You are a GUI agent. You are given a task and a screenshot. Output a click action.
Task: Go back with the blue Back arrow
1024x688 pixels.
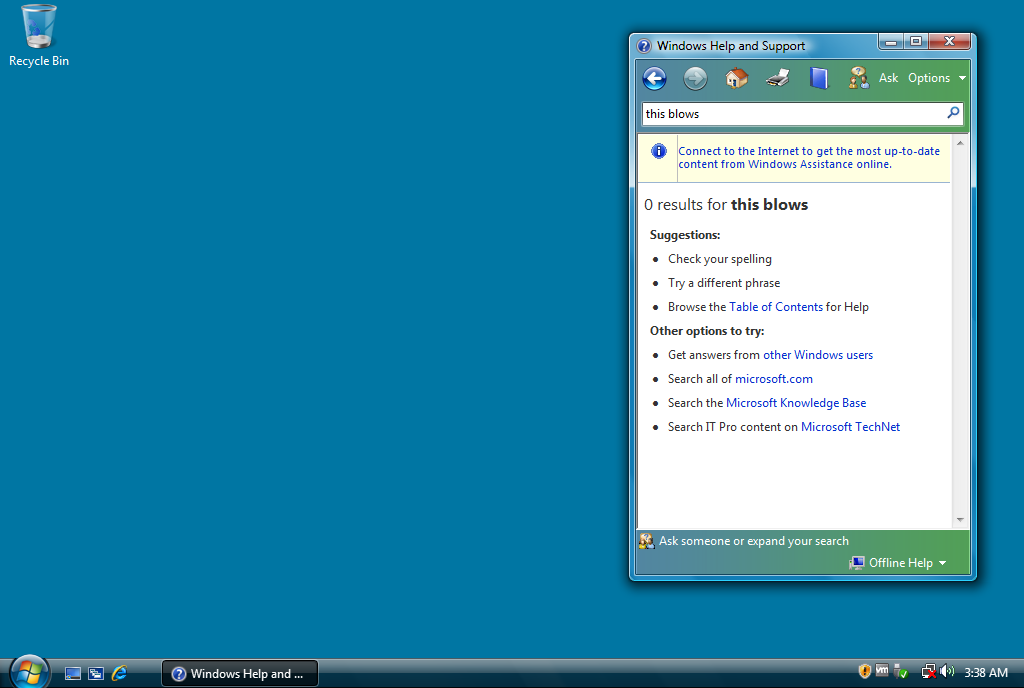tap(654, 78)
